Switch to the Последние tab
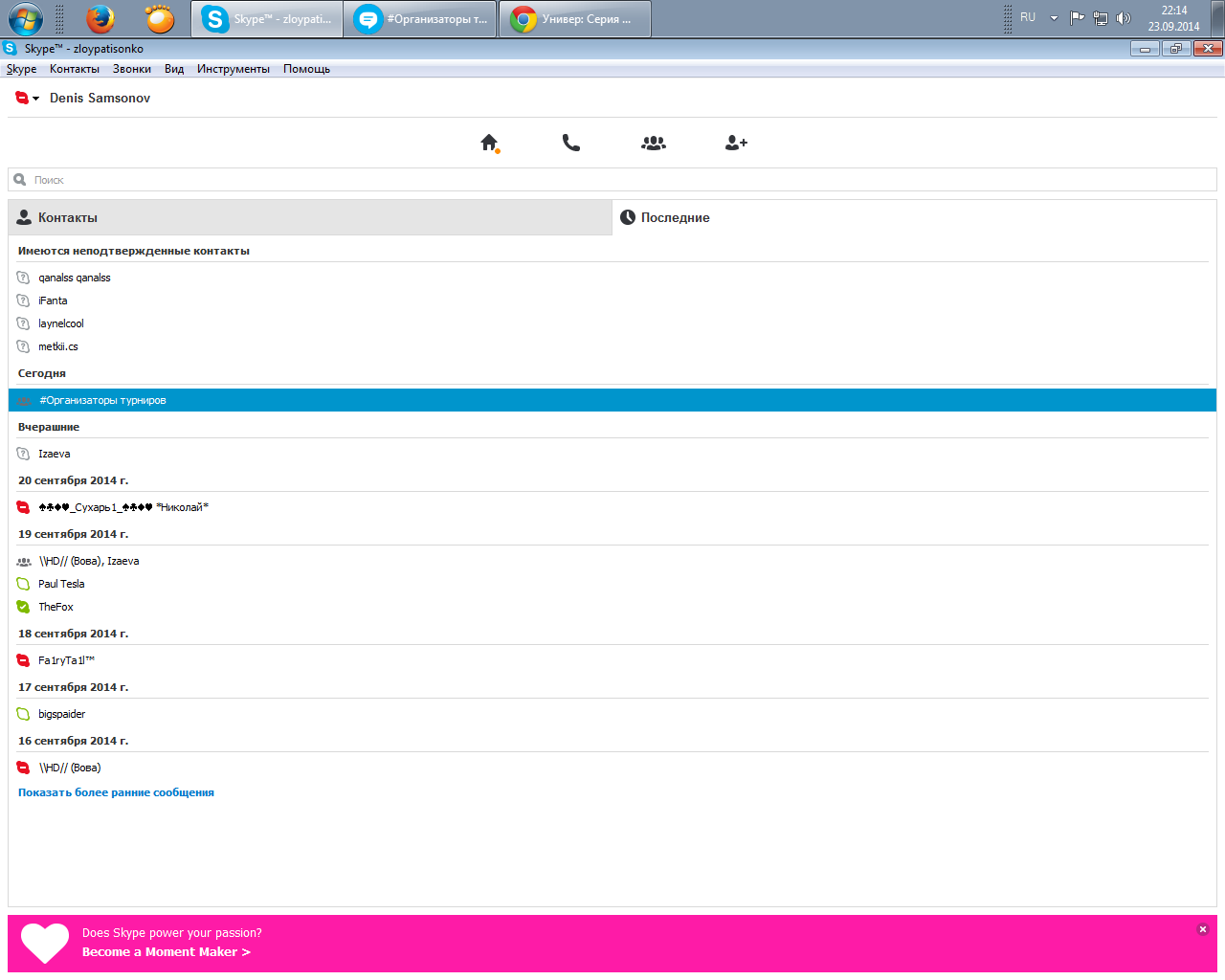This screenshot has width=1225, height=980. (x=914, y=217)
